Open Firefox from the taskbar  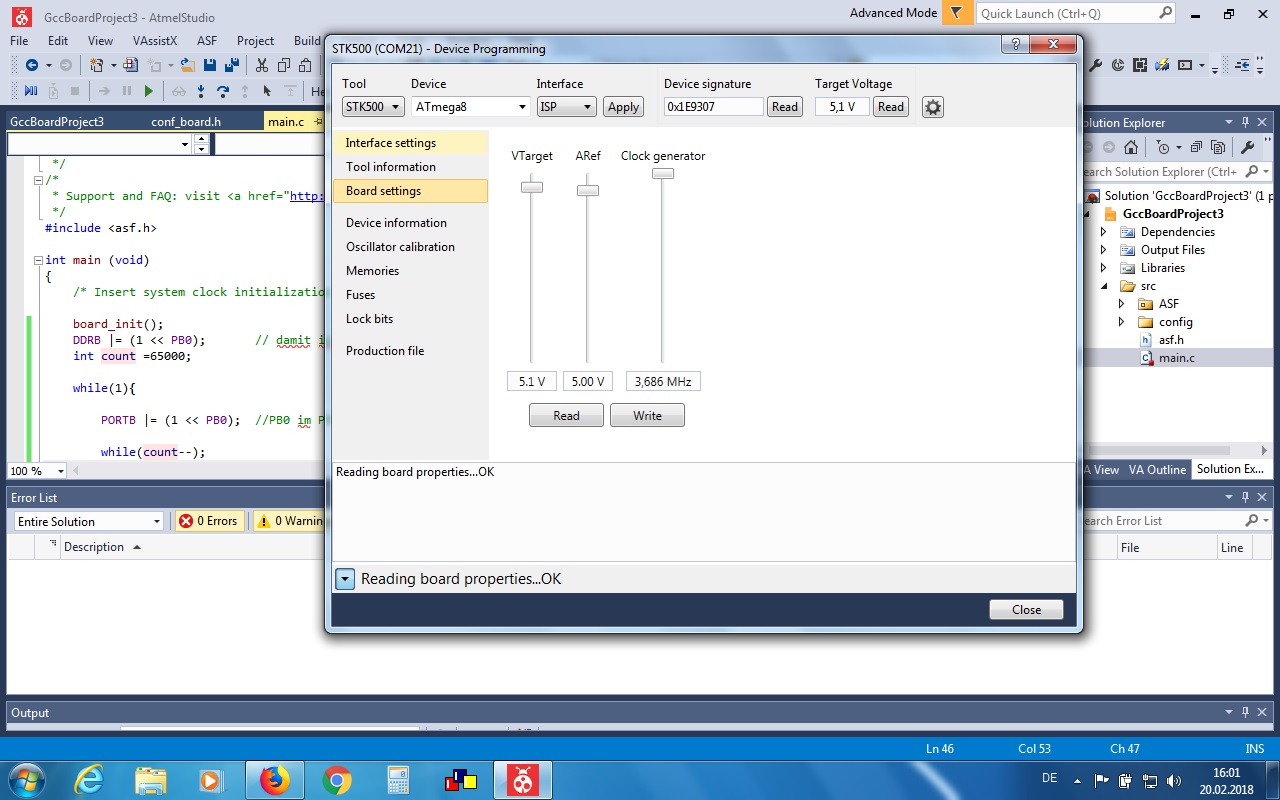274,780
